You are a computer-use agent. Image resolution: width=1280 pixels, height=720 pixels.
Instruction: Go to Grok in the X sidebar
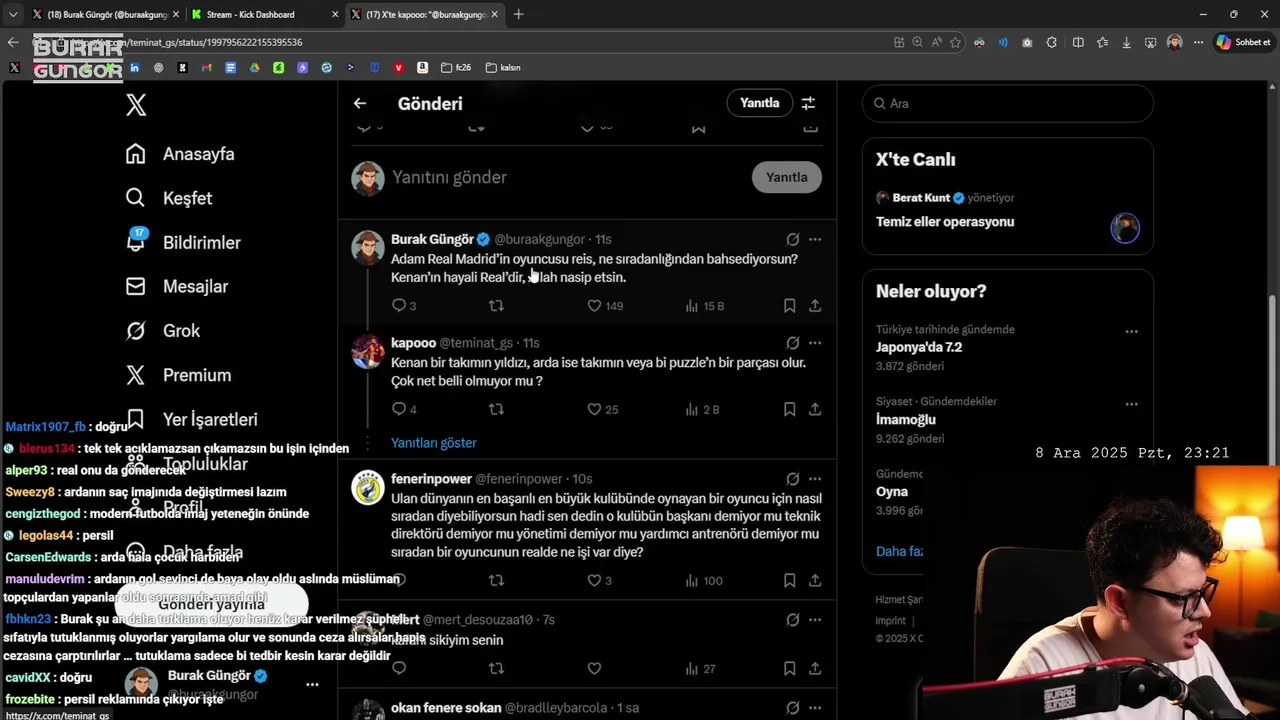[x=163, y=330]
